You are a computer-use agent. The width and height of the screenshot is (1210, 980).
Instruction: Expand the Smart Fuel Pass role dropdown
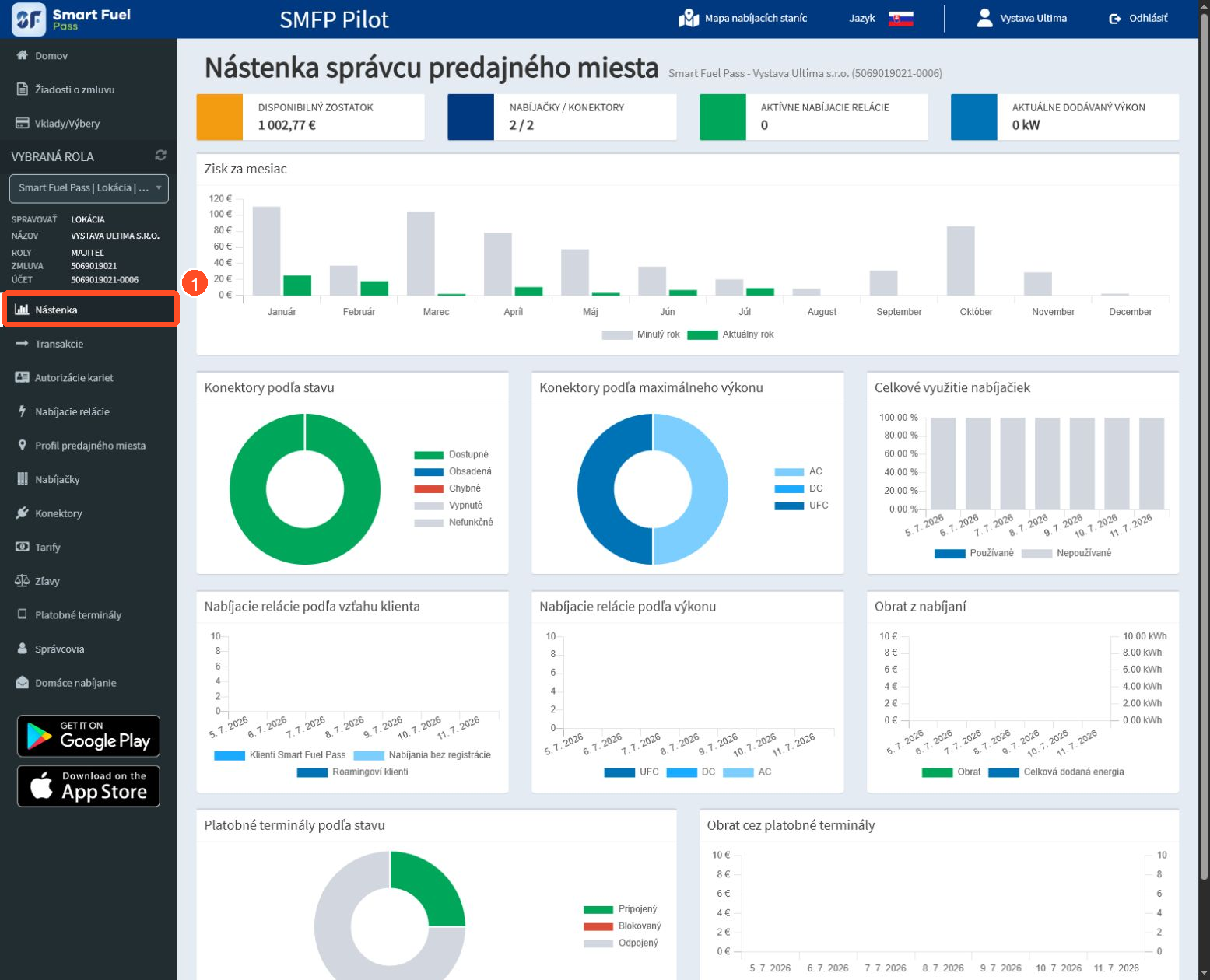[x=89, y=188]
